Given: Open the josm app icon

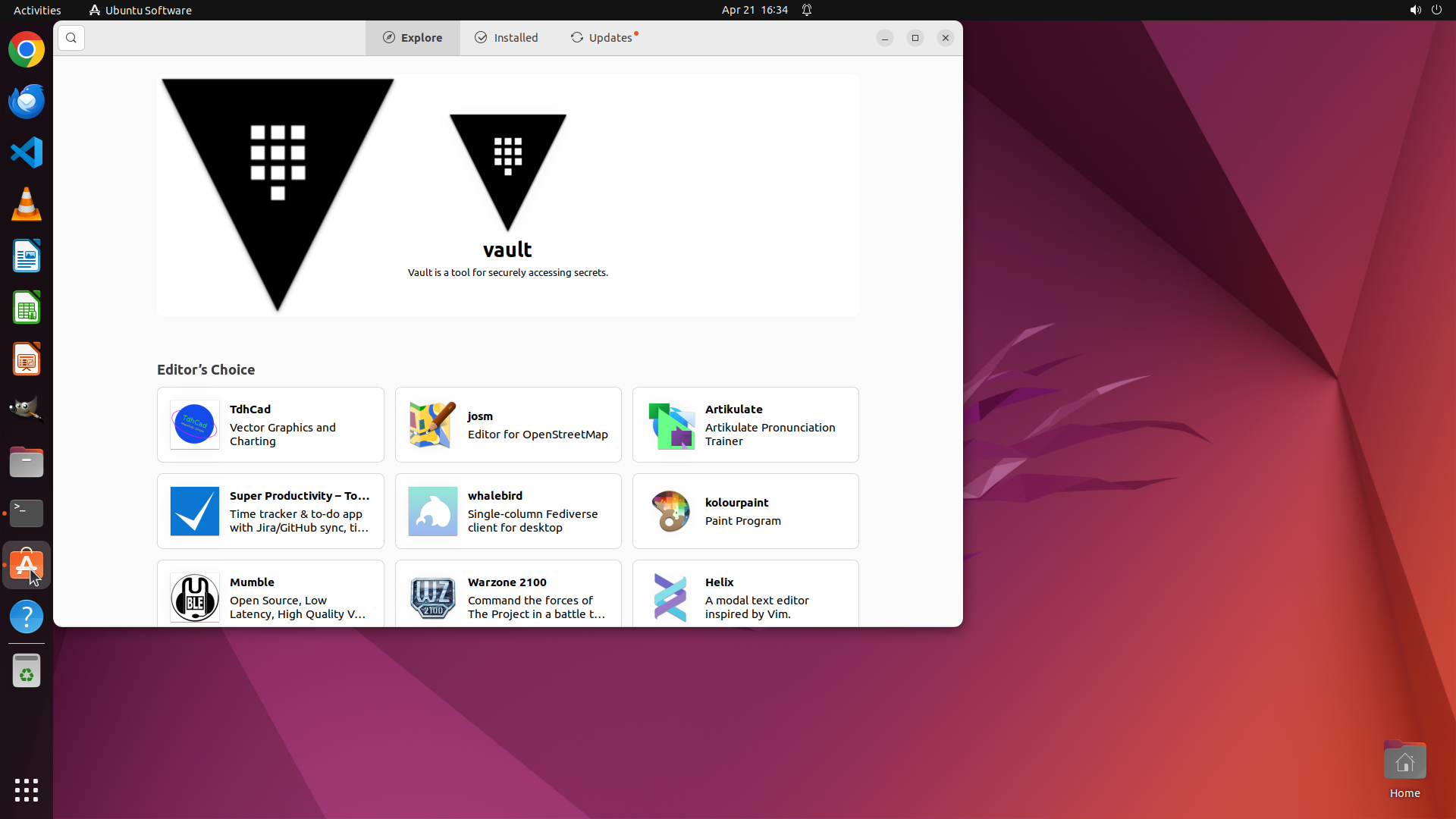Looking at the screenshot, I should coord(432,425).
